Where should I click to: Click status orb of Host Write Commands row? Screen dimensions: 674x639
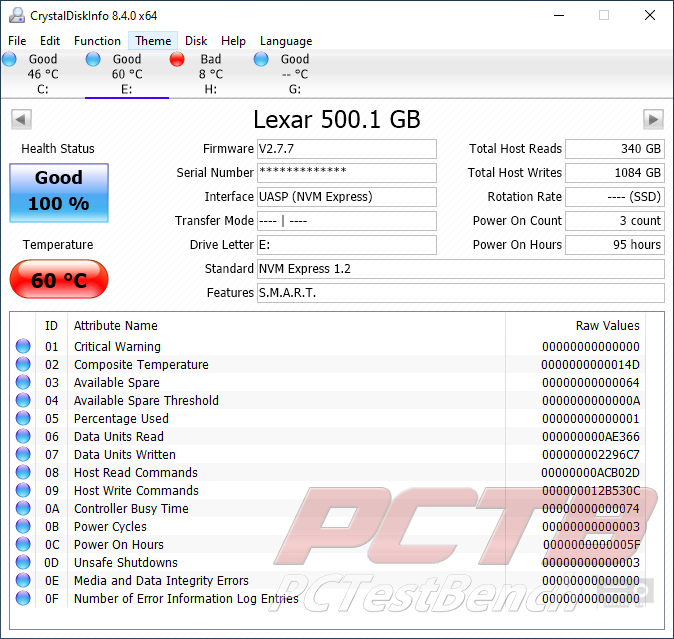23,490
